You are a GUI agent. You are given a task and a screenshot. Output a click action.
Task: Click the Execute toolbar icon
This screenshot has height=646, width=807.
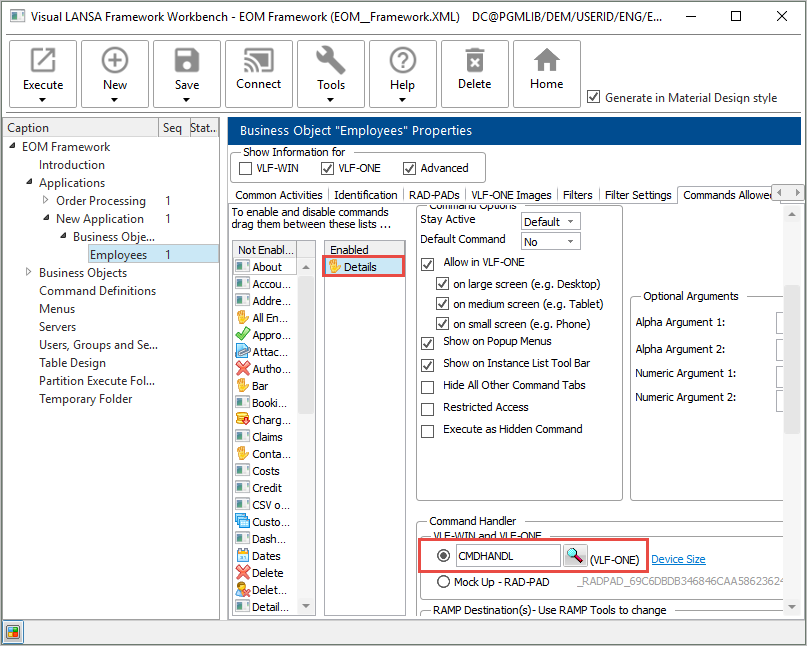(43, 60)
